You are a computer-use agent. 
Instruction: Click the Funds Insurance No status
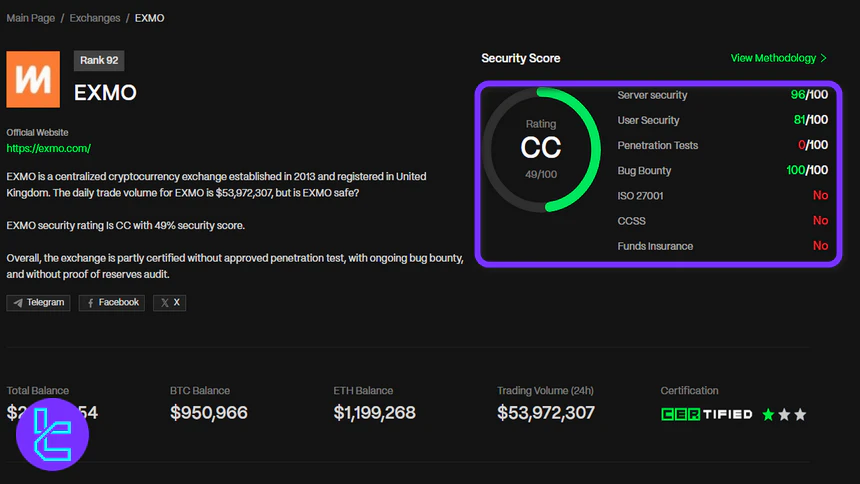820,246
